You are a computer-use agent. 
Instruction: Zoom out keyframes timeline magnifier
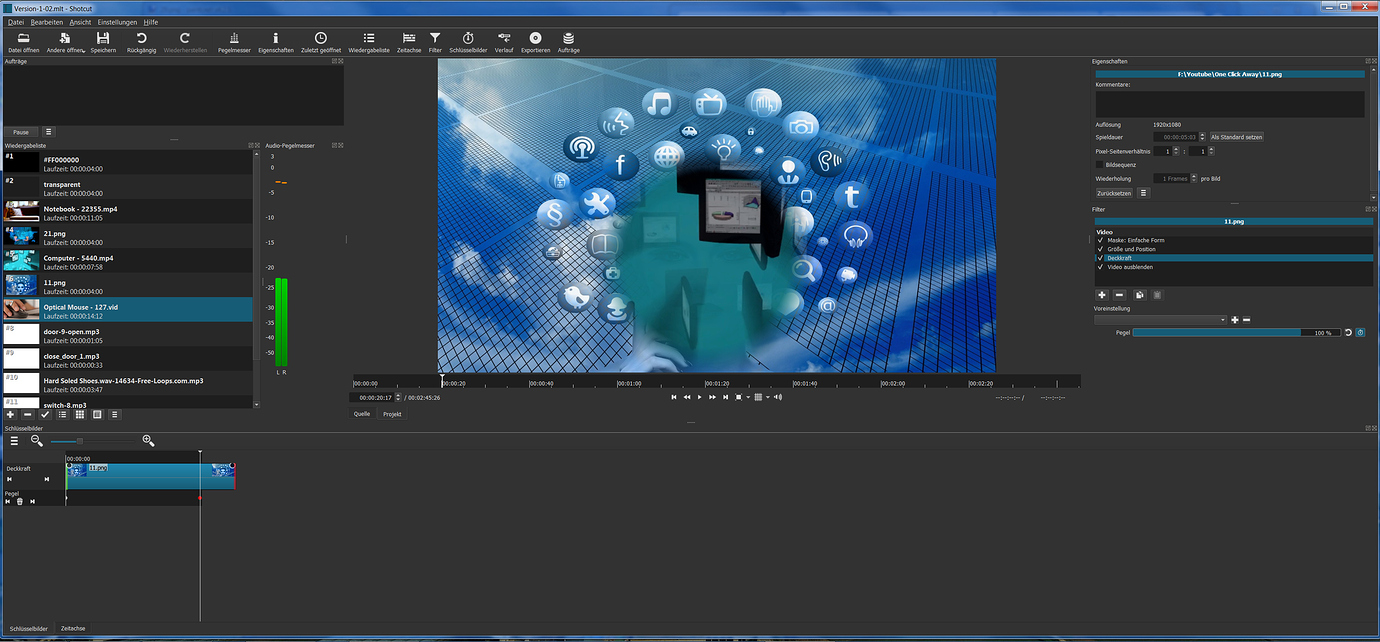click(37, 441)
